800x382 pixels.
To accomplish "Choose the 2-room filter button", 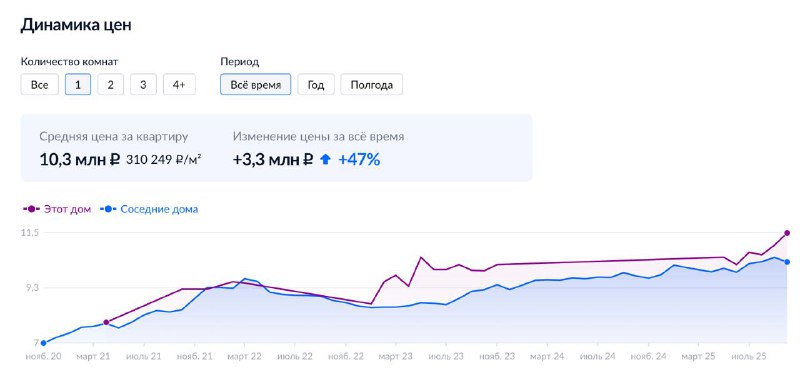I will coord(111,85).
